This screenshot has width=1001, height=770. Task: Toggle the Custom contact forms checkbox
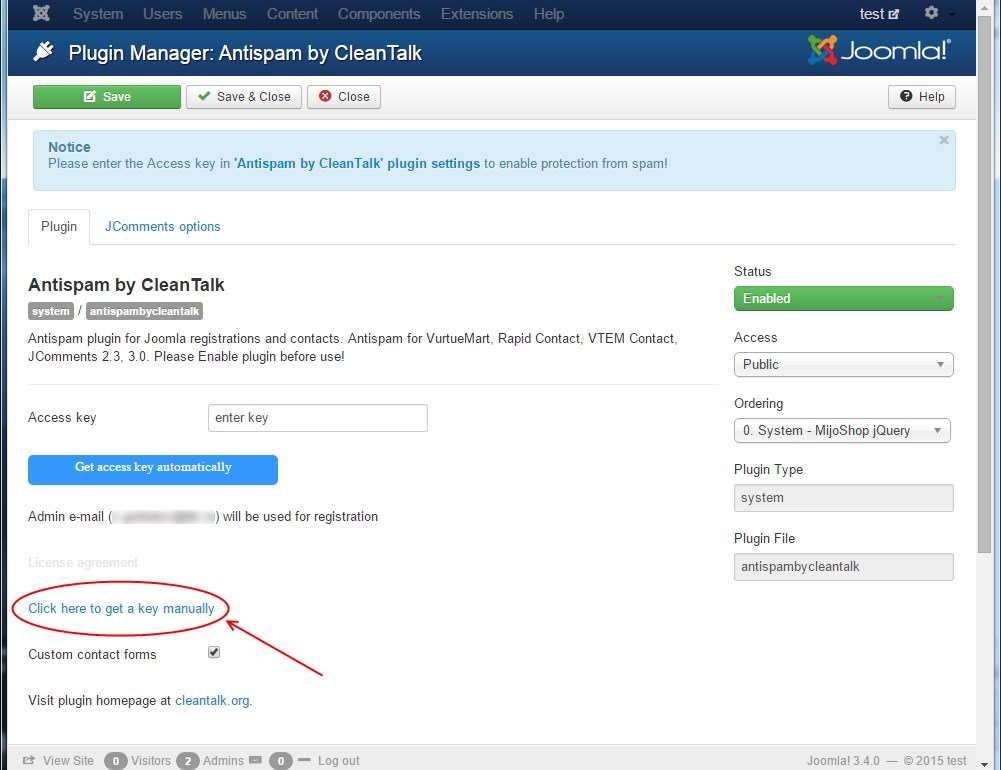point(213,652)
